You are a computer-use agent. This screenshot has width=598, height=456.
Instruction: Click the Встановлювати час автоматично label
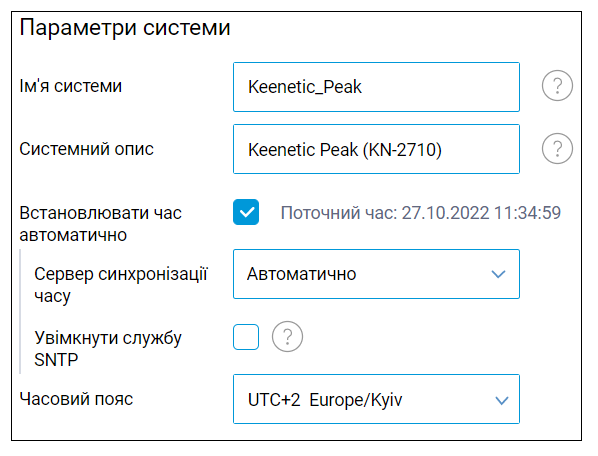coord(101,224)
